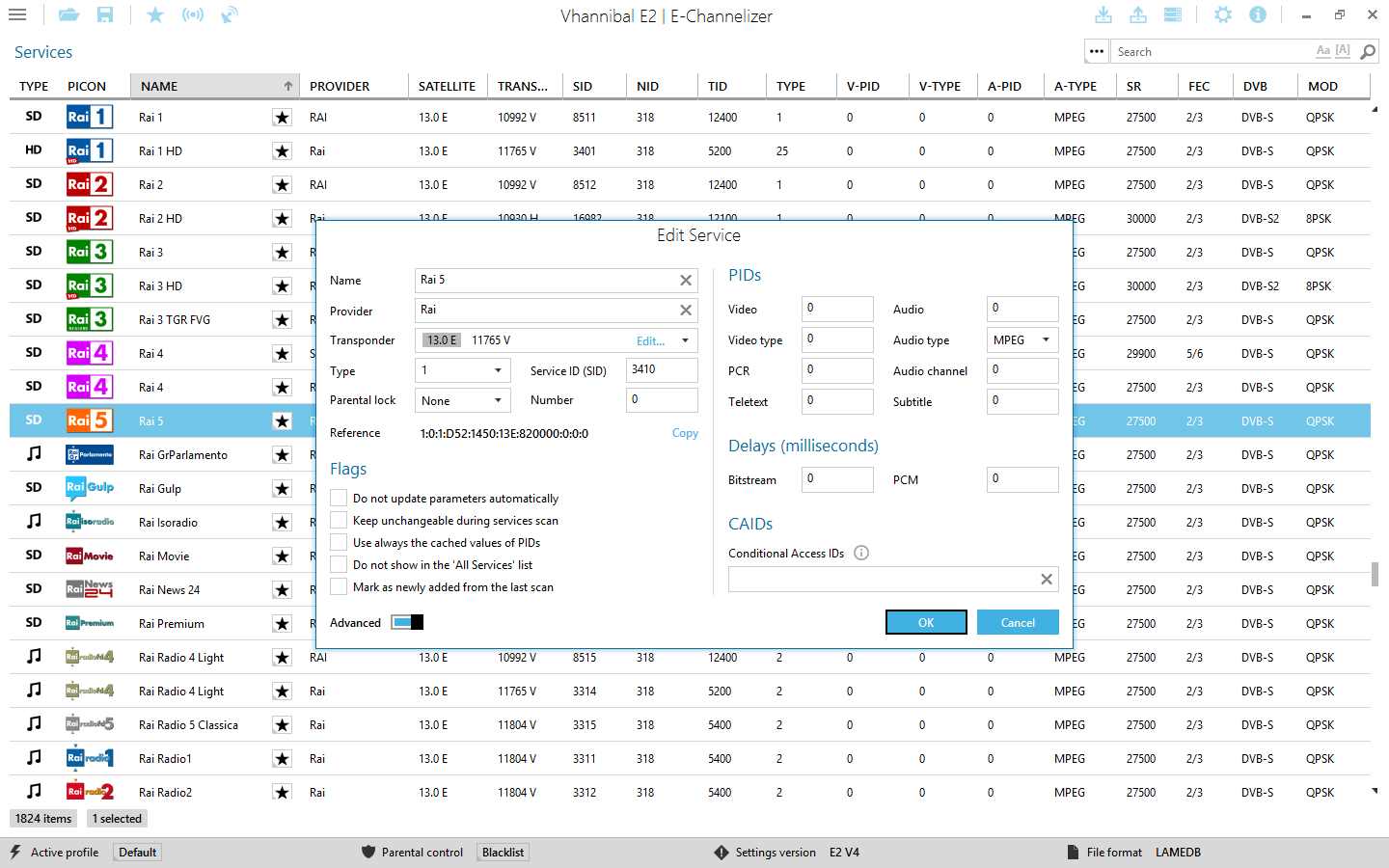
Task: Click the Copy link next to Reference
Action: [x=685, y=433]
